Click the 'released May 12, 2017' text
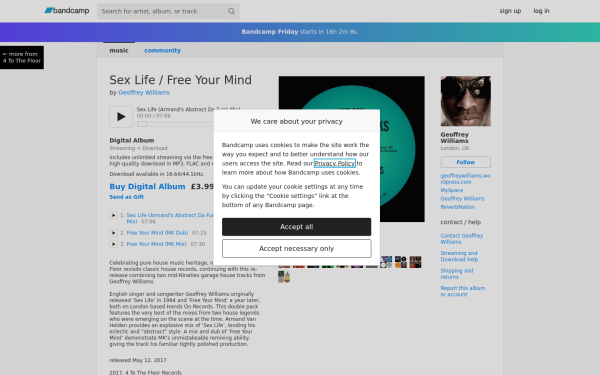This screenshot has width=600, height=375. pos(138,360)
